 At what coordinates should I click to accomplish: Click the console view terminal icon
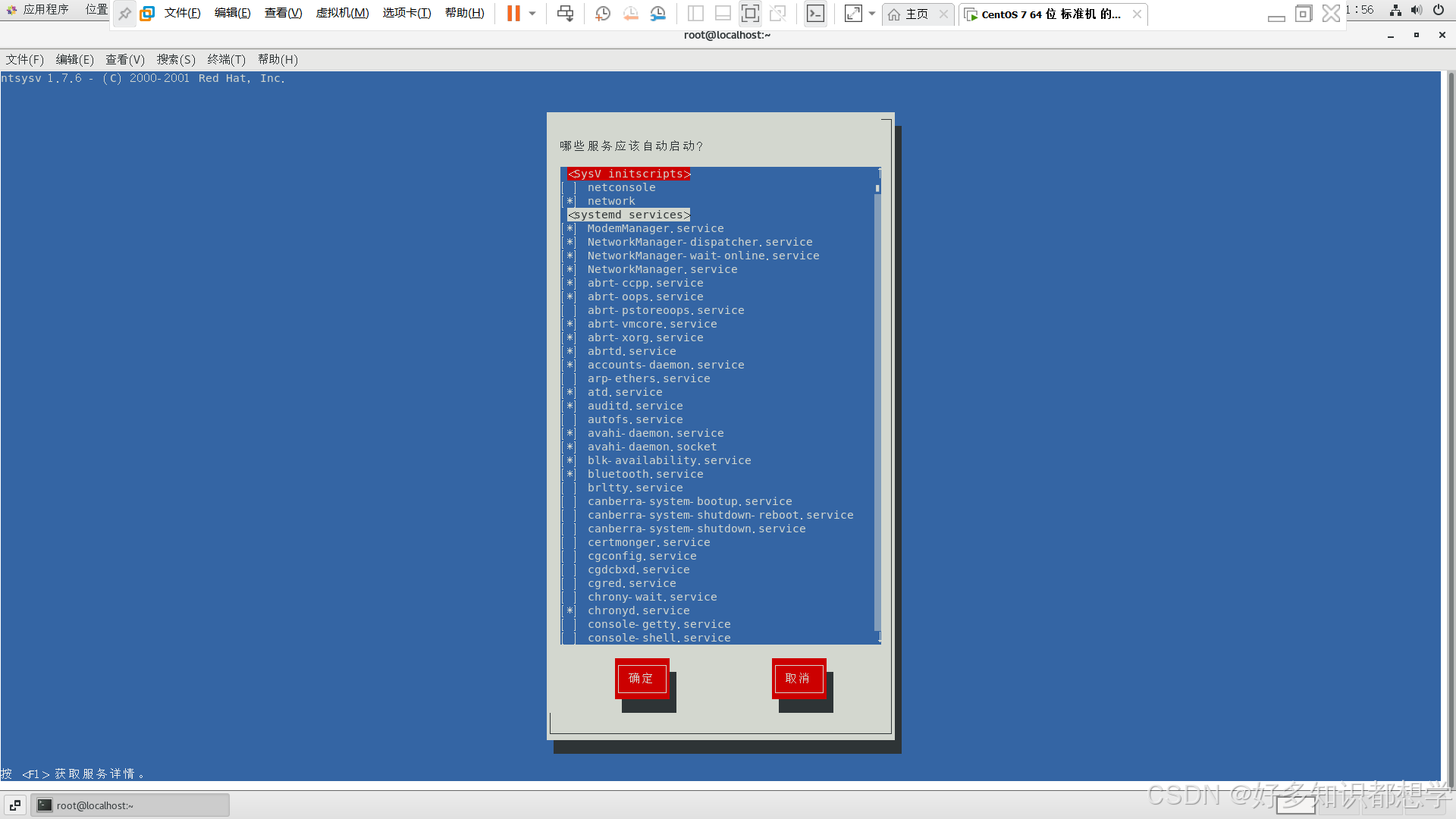click(x=815, y=14)
